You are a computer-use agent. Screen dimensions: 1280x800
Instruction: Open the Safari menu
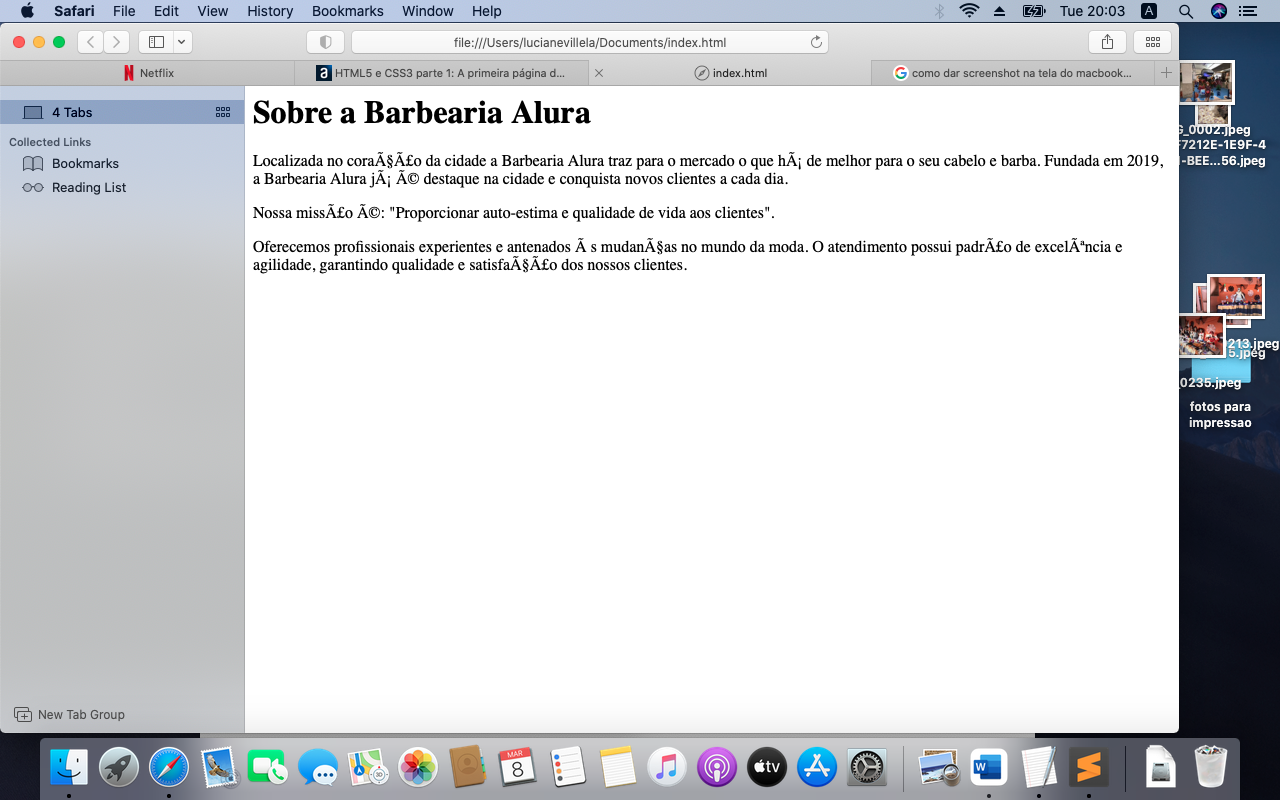pyautogui.click(x=74, y=11)
